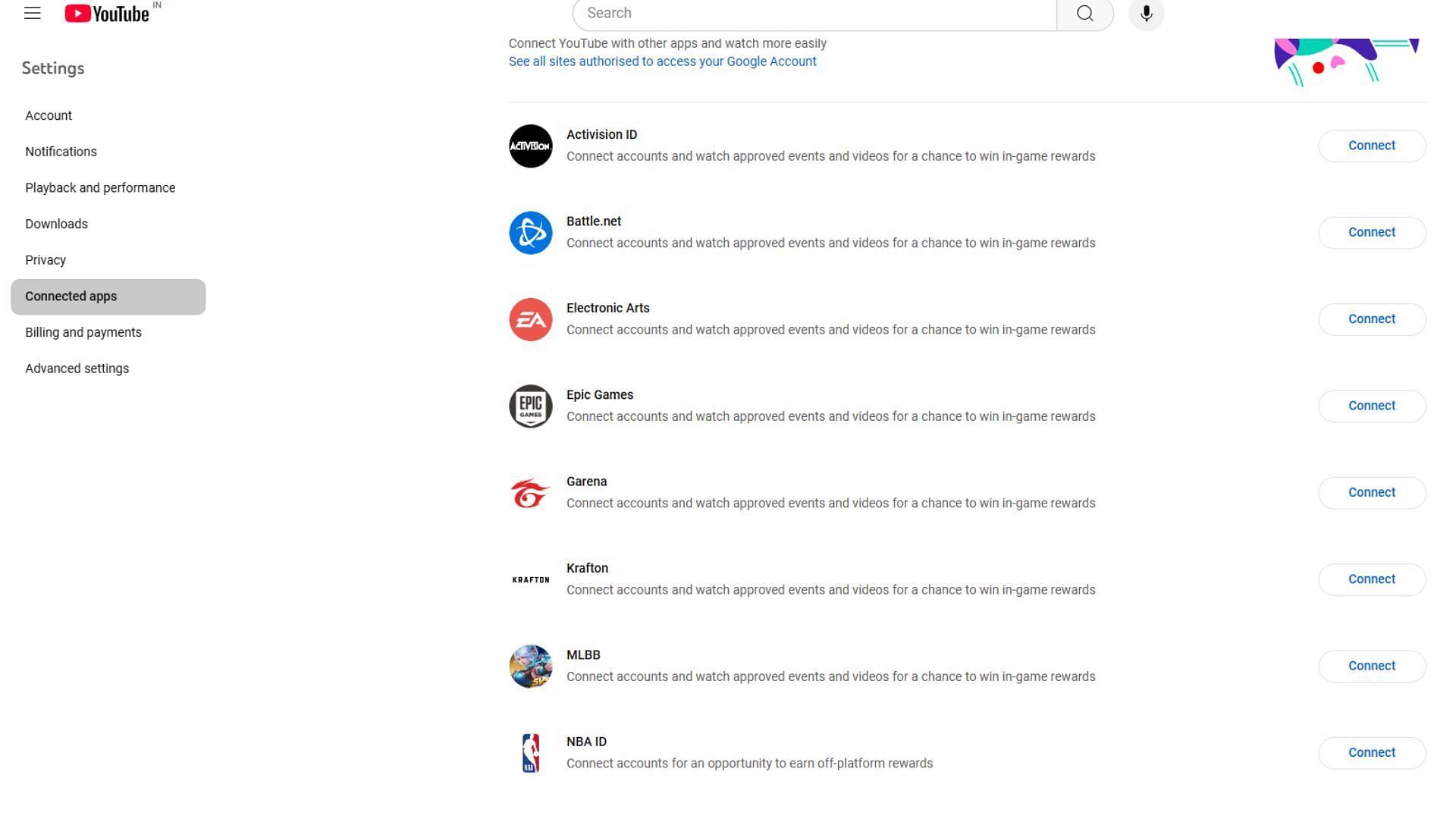Click the voice search microphone icon

pyautogui.click(x=1146, y=13)
